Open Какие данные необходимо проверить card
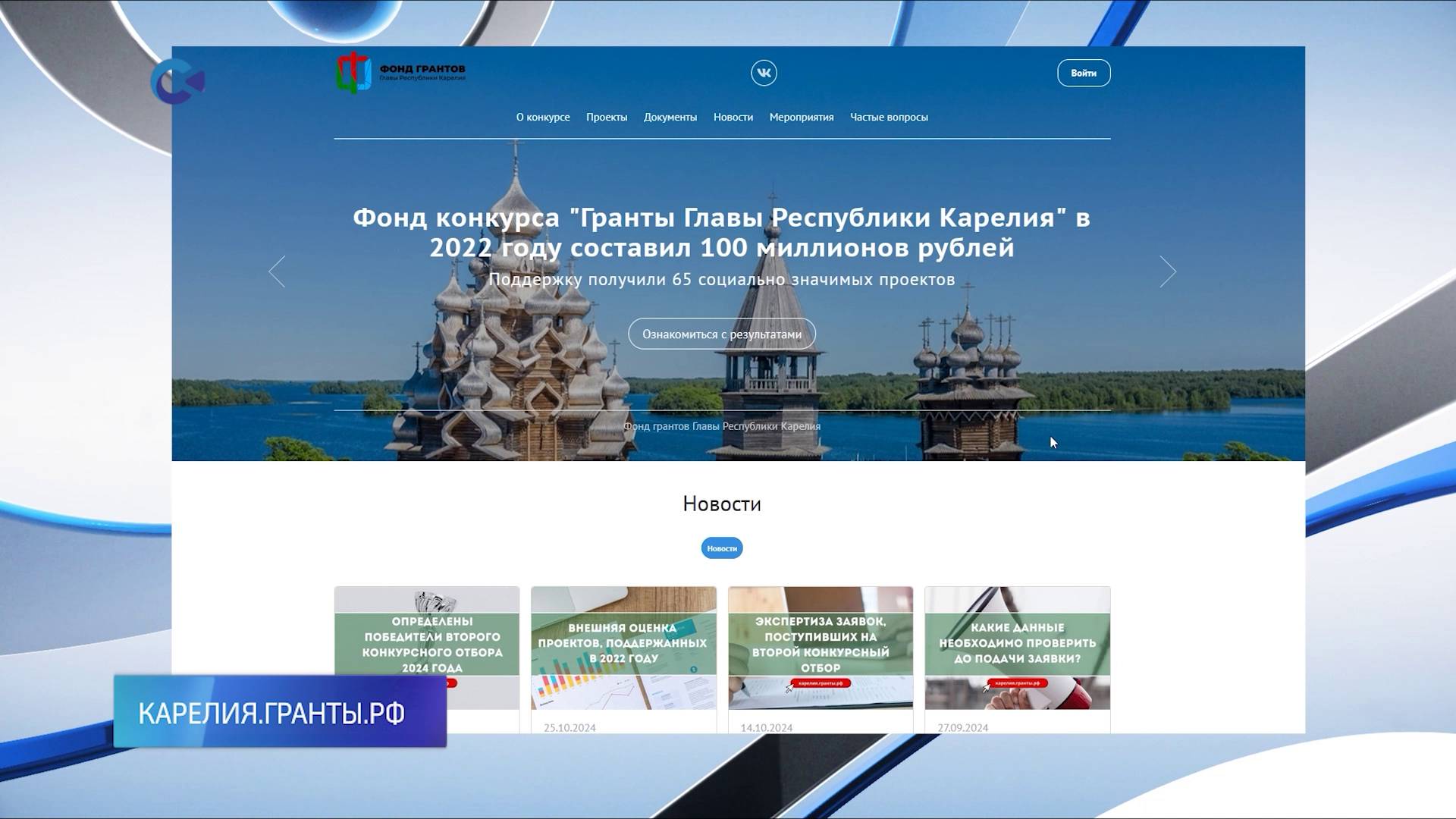The height and width of the screenshot is (819, 1456). (1017, 645)
